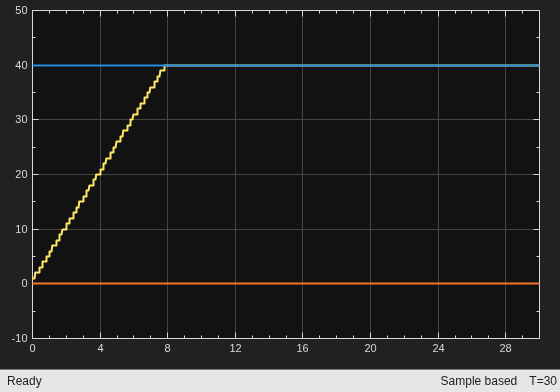This screenshot has height=392, width=560.
Task: Click the 'Sample based' status label
Action: [479, 381]
